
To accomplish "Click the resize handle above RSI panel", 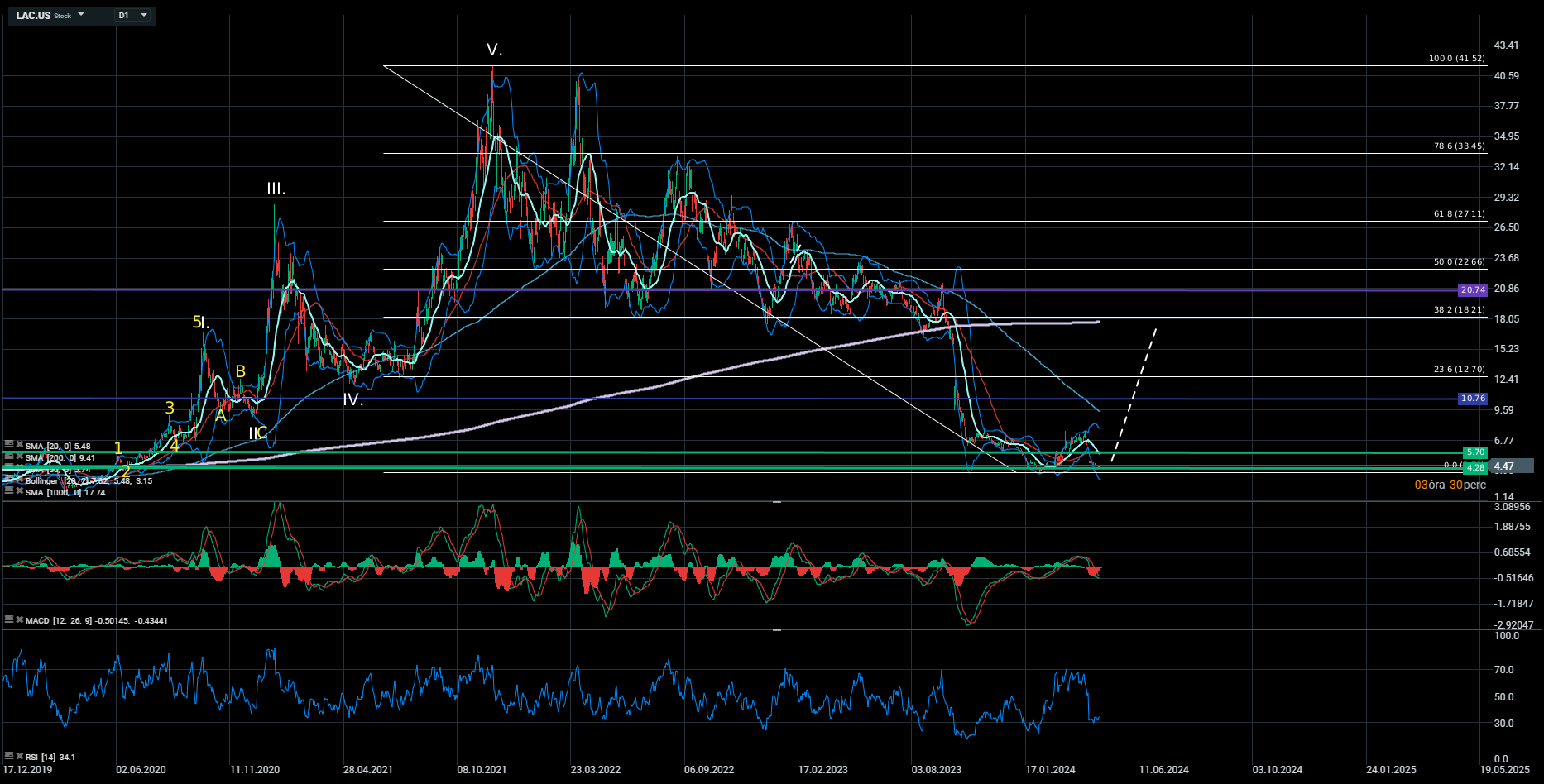I will click(x=776, y=630).
